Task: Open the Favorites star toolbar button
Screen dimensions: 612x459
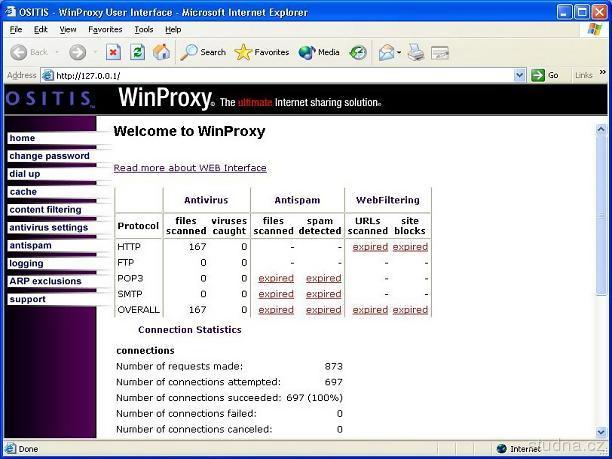Action: pyautogui.click(x=261, y=52)
